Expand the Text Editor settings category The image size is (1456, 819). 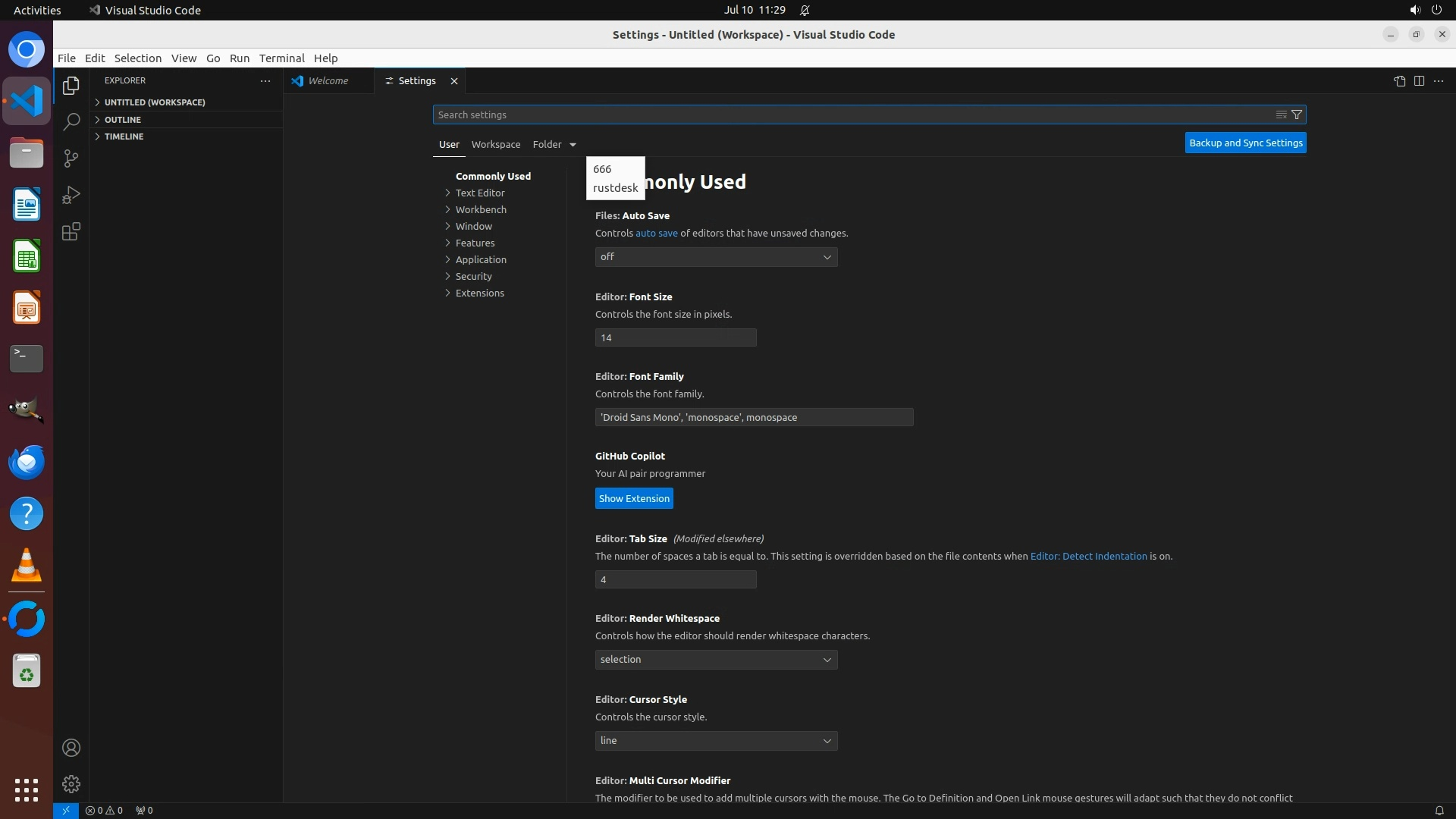pos(479,193)
